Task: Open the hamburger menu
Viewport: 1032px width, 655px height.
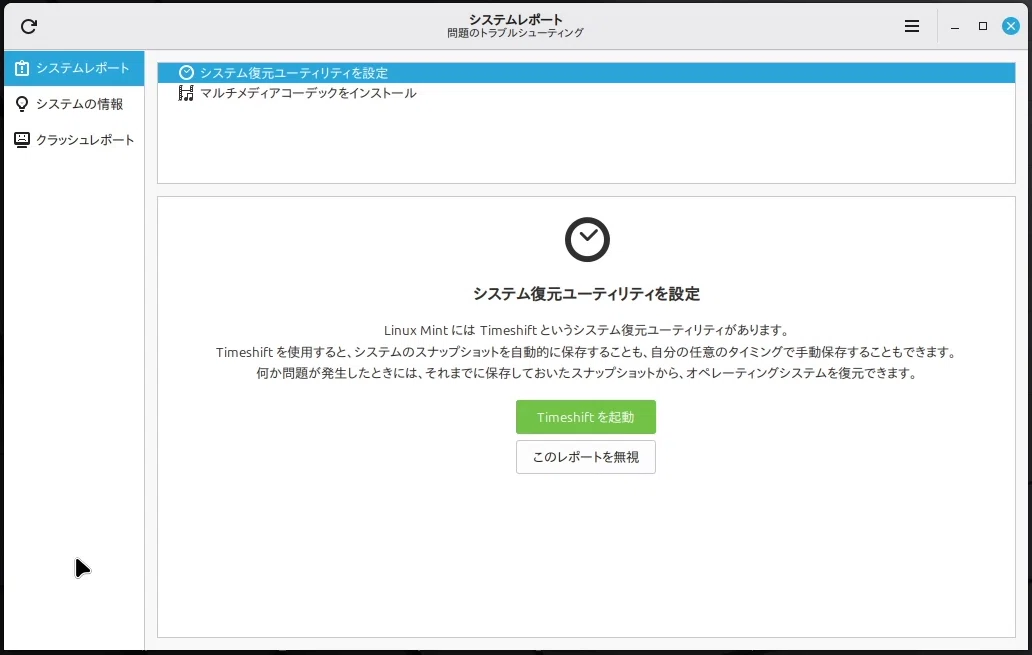Action: click(912, 26)
